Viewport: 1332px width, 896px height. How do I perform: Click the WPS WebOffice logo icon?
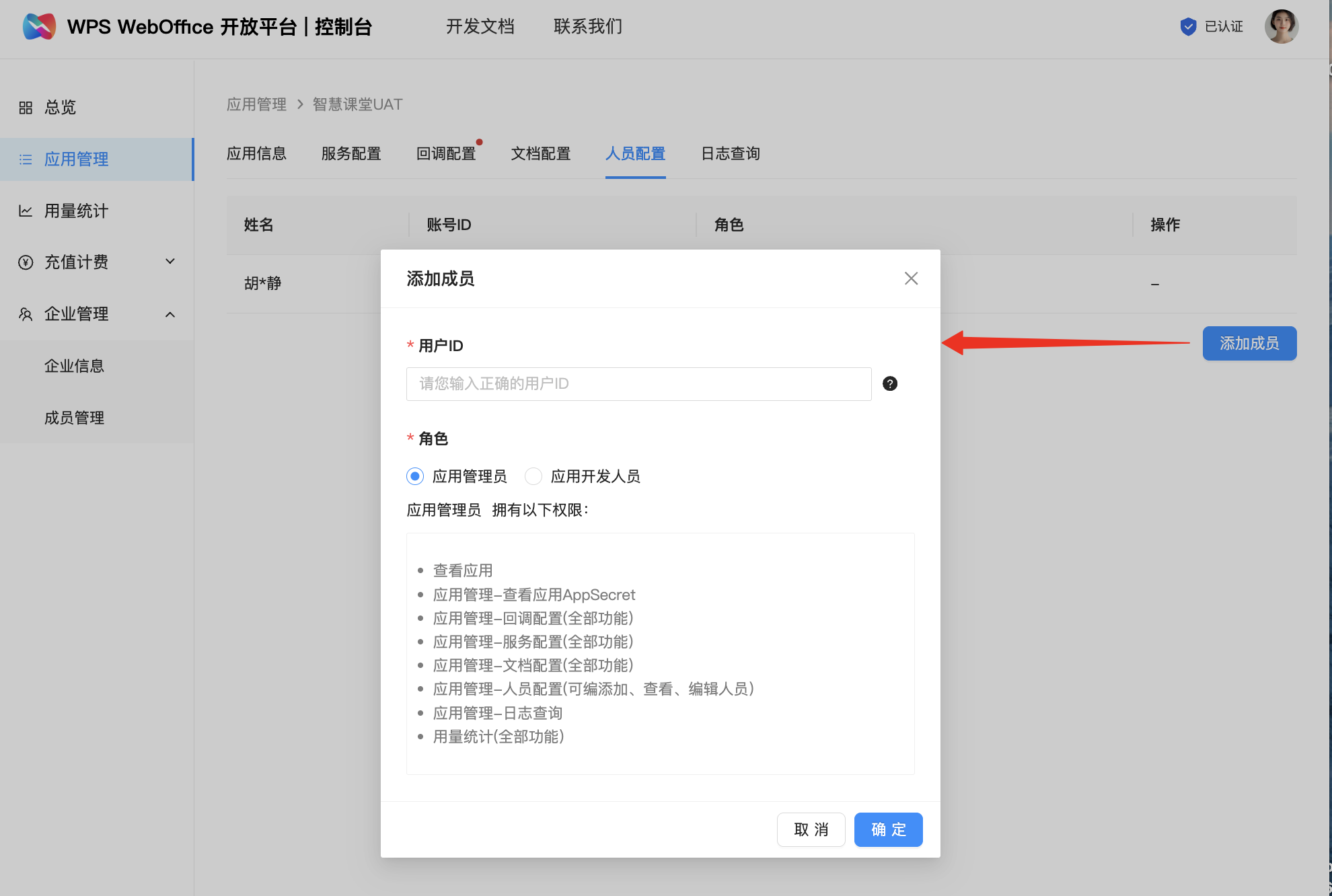click(x=39, y=27)
